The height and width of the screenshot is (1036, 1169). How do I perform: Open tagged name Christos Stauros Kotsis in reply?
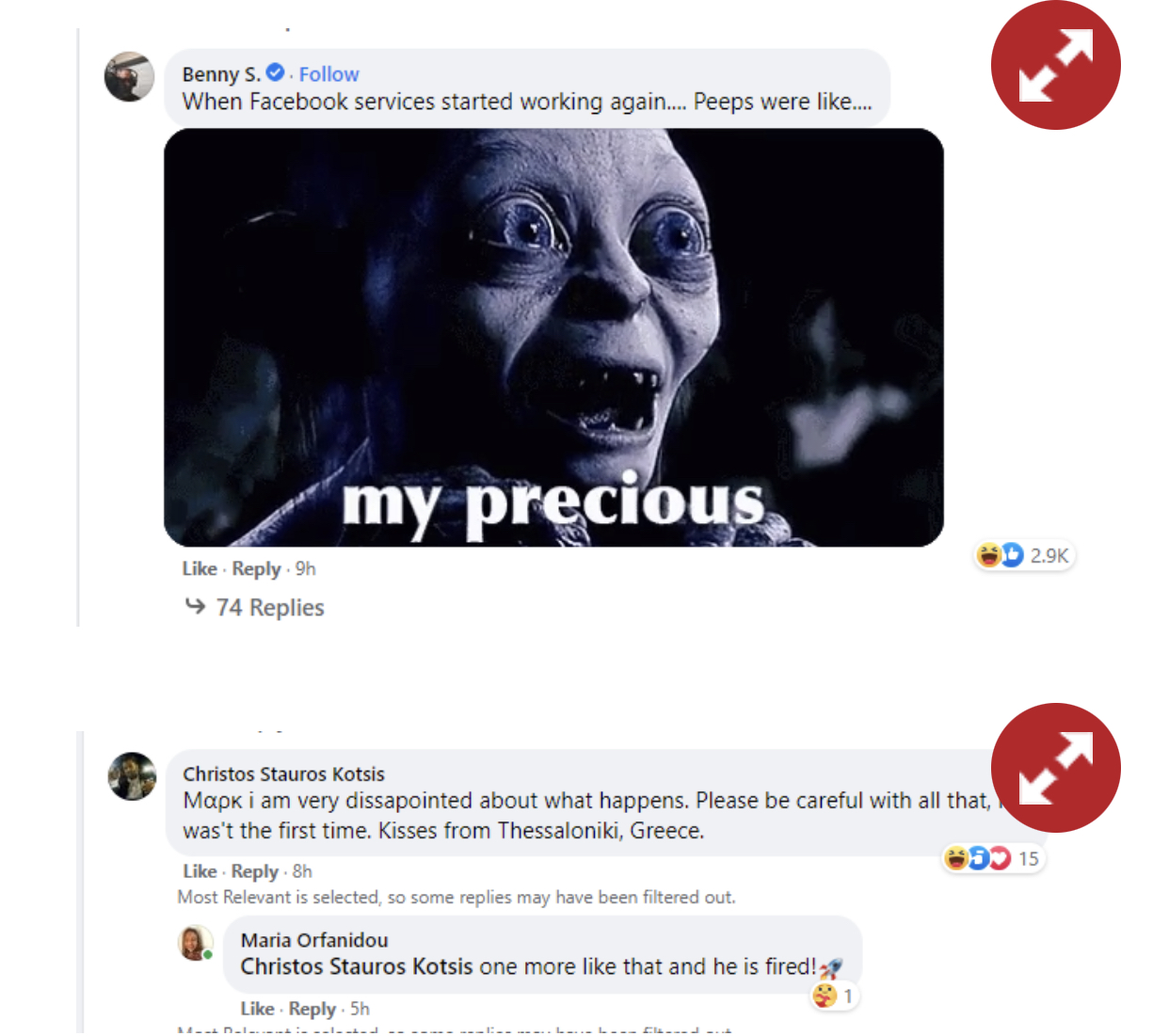(x=357, y=966)
